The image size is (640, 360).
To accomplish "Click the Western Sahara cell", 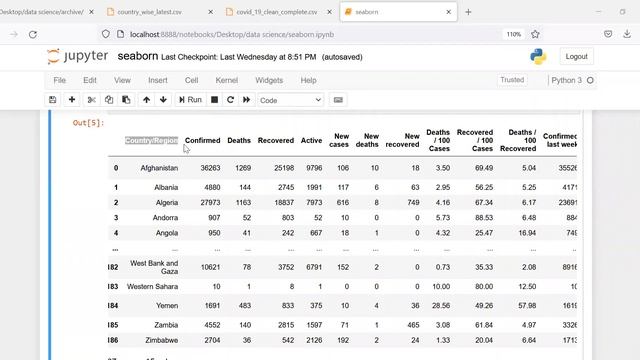I will 152,287.
